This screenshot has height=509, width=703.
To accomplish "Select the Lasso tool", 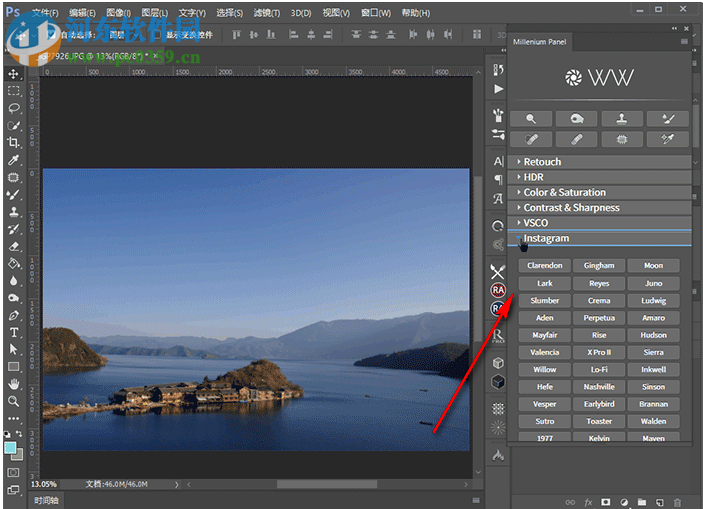I will click(x=14, y=108).
